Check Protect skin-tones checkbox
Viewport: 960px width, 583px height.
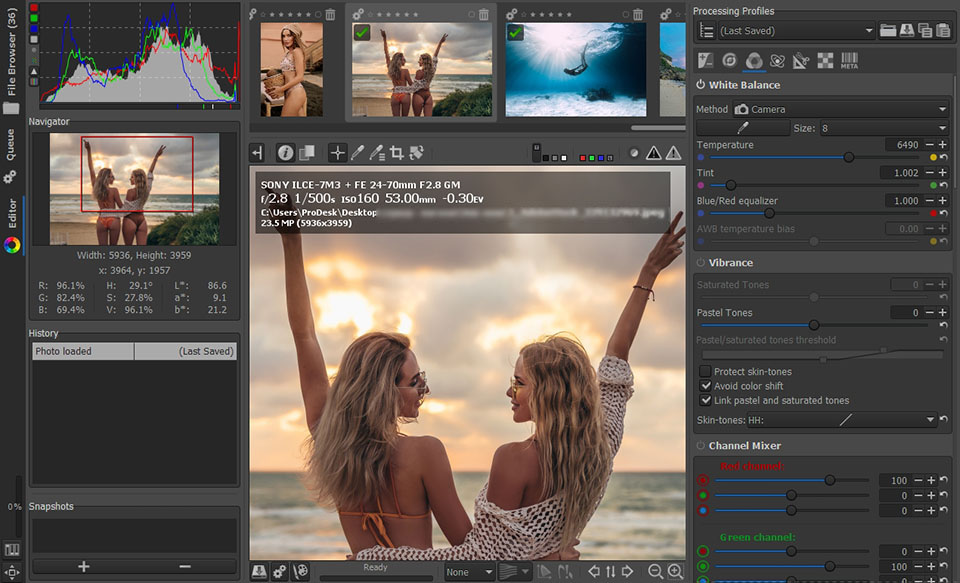tap(705, 371)
